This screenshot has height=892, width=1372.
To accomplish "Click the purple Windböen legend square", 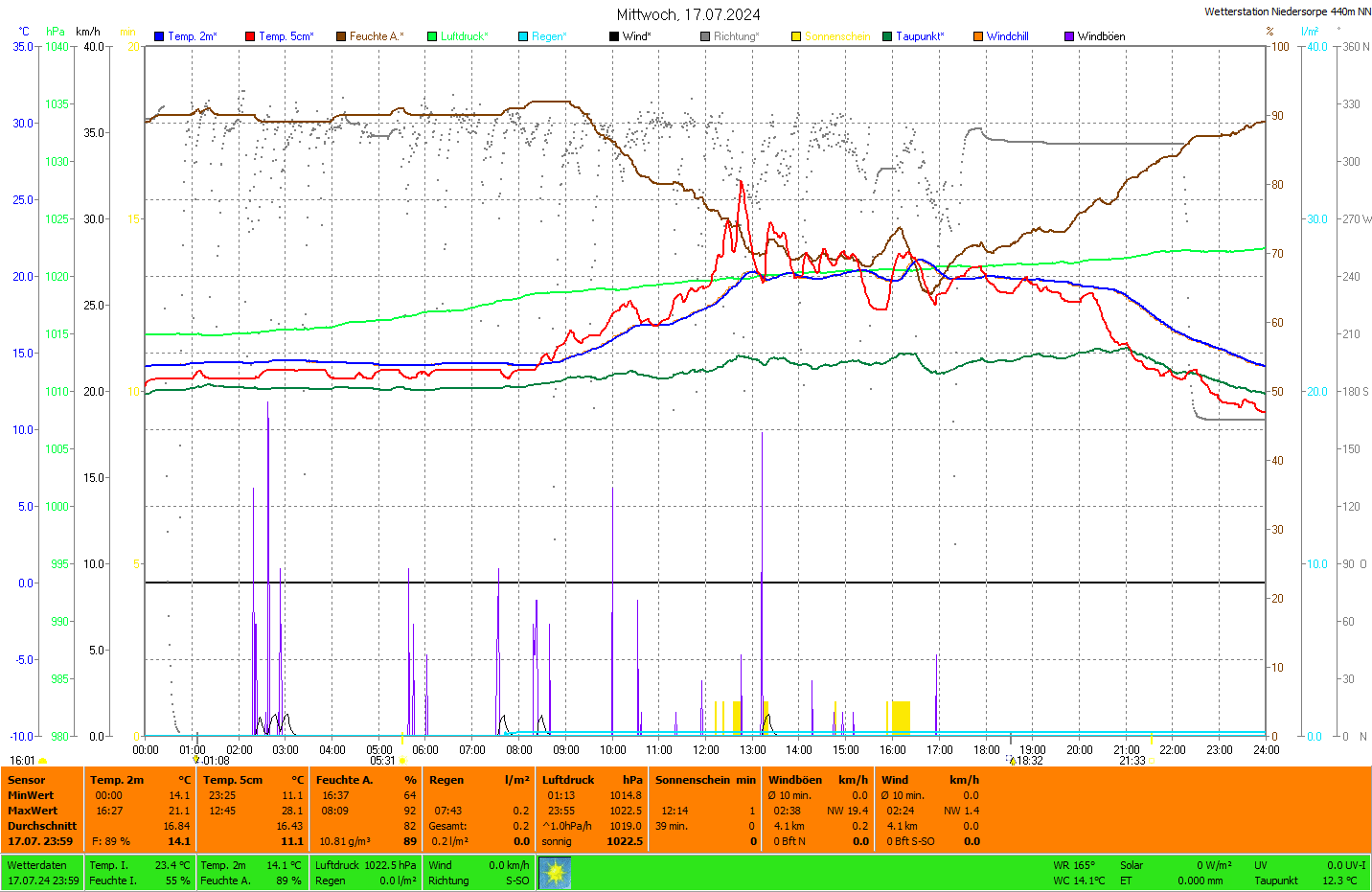I will click(x=1069, y=36).
